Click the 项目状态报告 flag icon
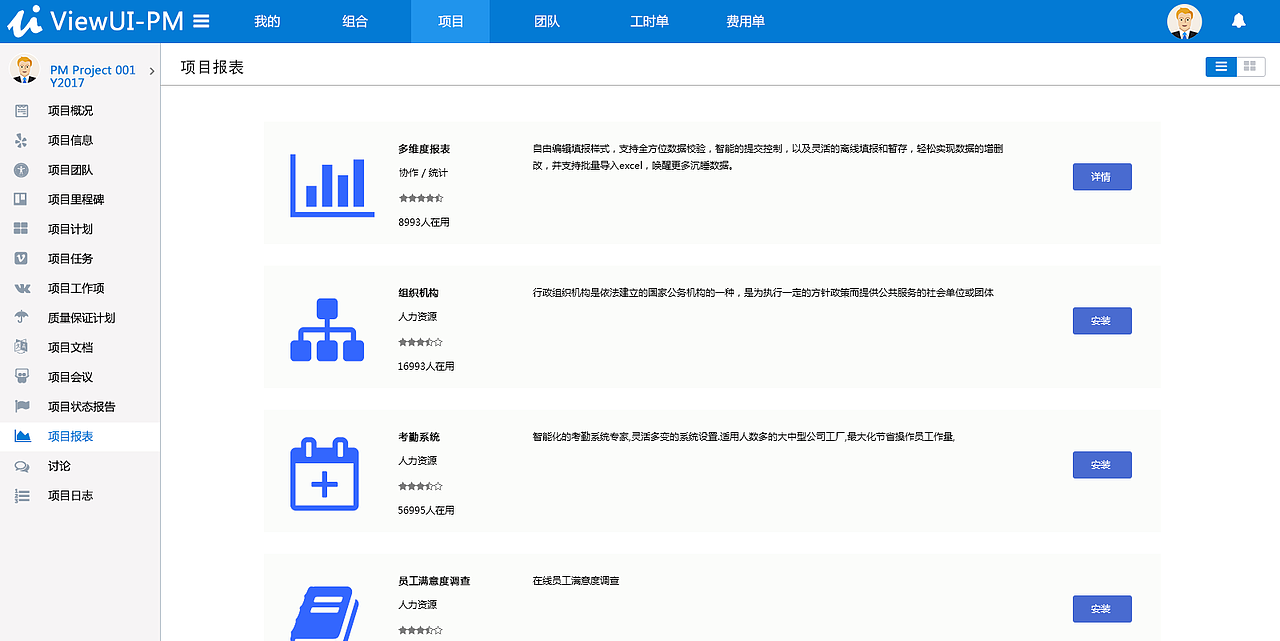Viewport: 1280px width, 641px height. tap(22, 406)
